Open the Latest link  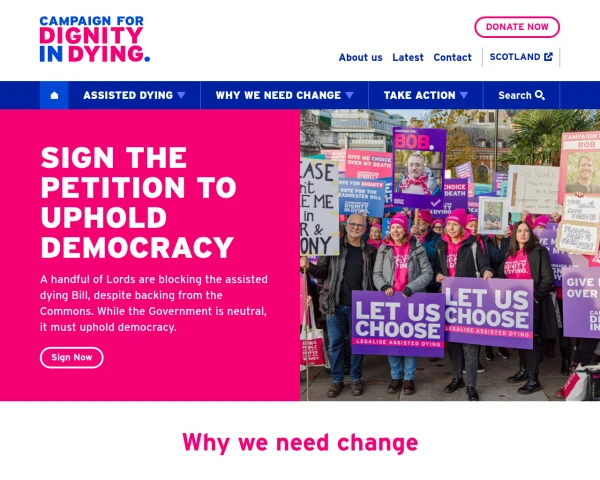click(x=408, y=57)
